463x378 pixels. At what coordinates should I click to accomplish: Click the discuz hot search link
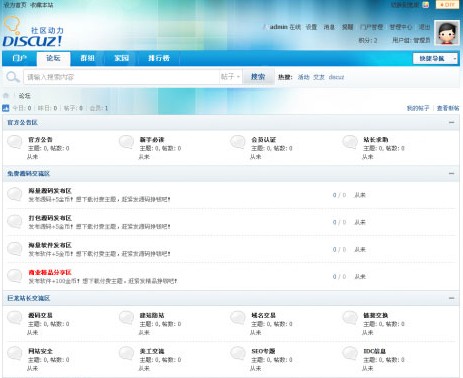[336, 77]
